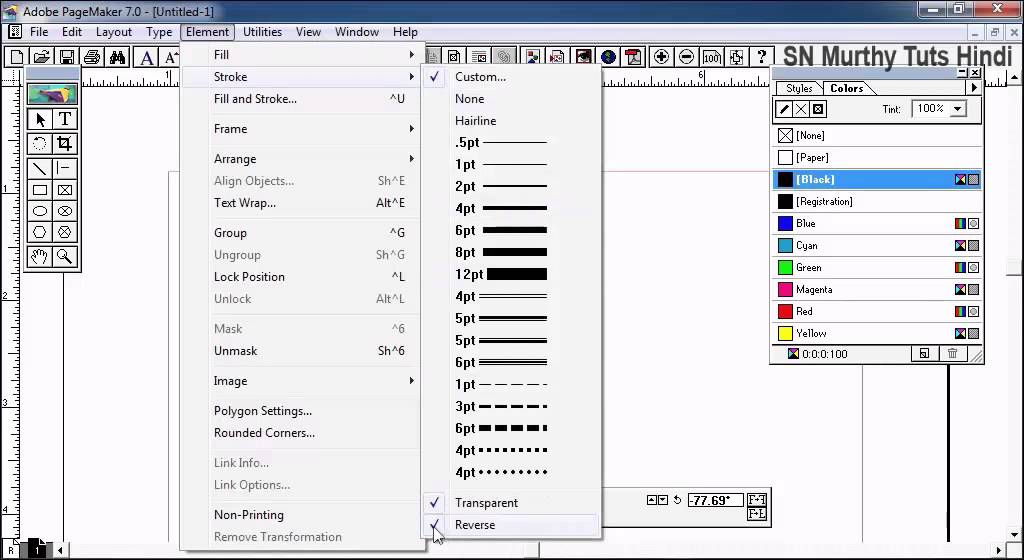
Task: Select the Hand tool
Action: pyautogui.click(x=40, y=257)
